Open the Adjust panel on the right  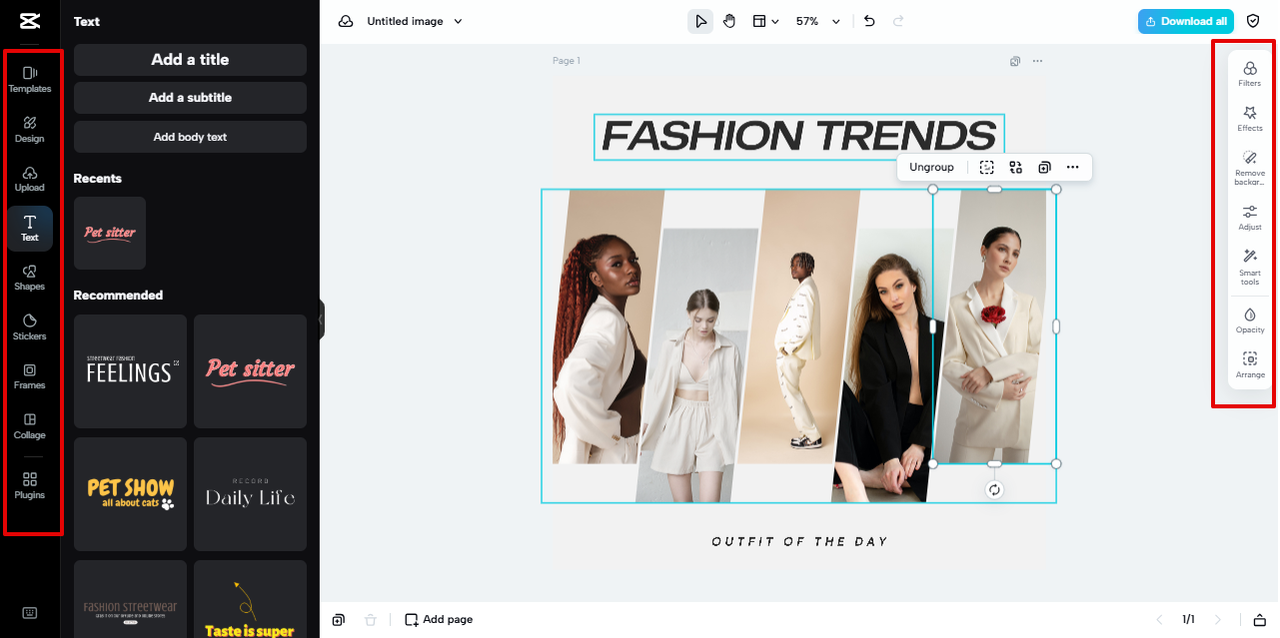point(1249,217)
